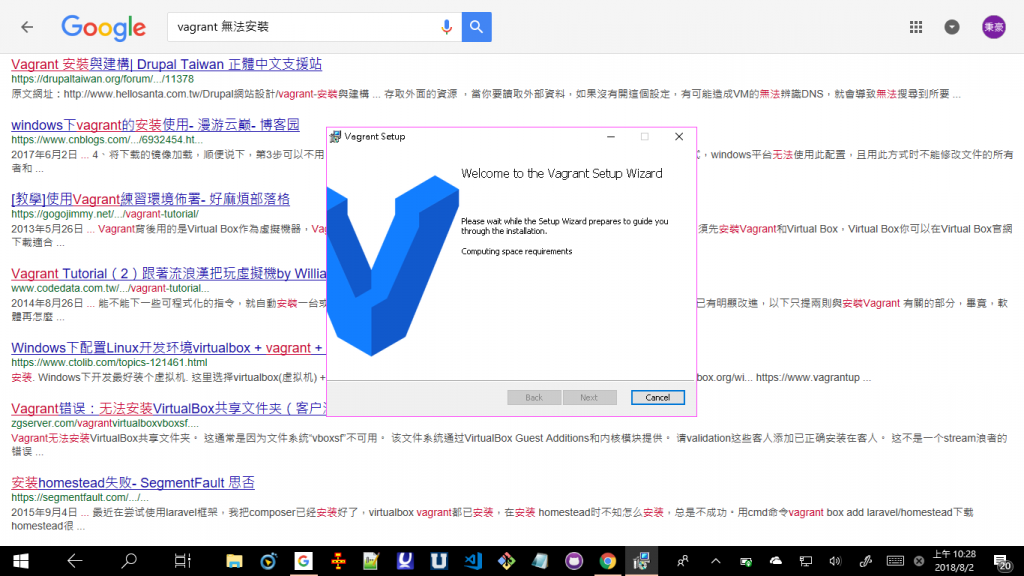The height and width of the screenshot is (576, 1024).
Task: Click 'Welcome to the Vagrant Setup Wizard' heading
Action: (x=562, y=174)
